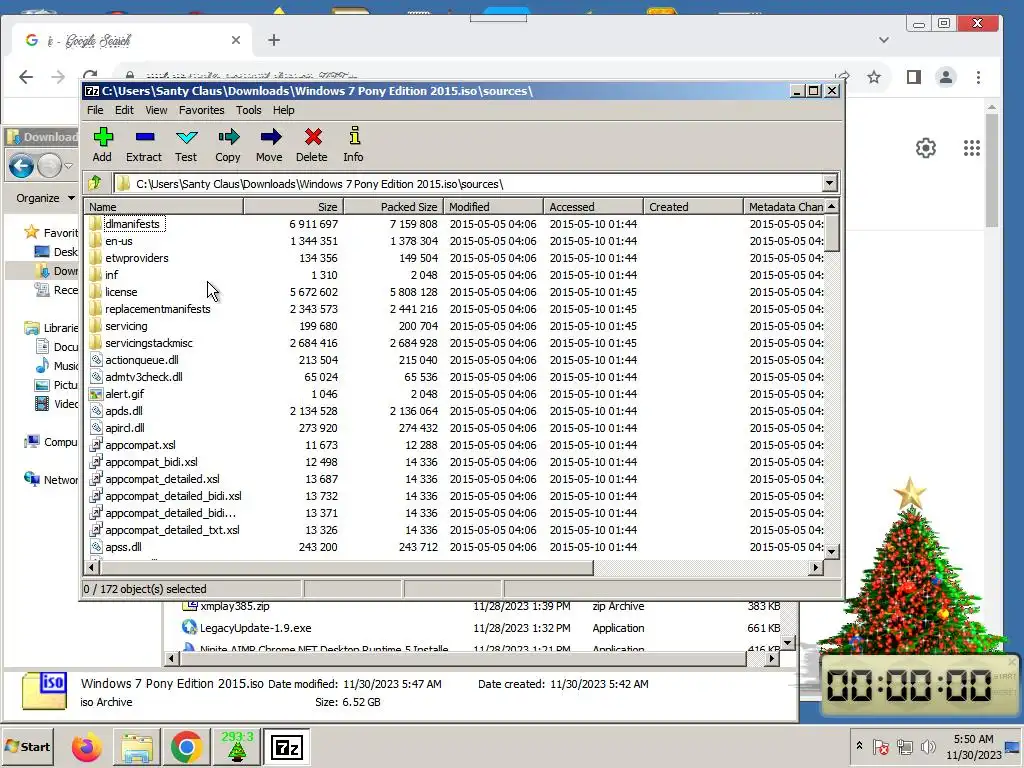Viewport: 1024px width, 768px height.
Task: Open Google apps grid icon
Action: coord(972,148)
